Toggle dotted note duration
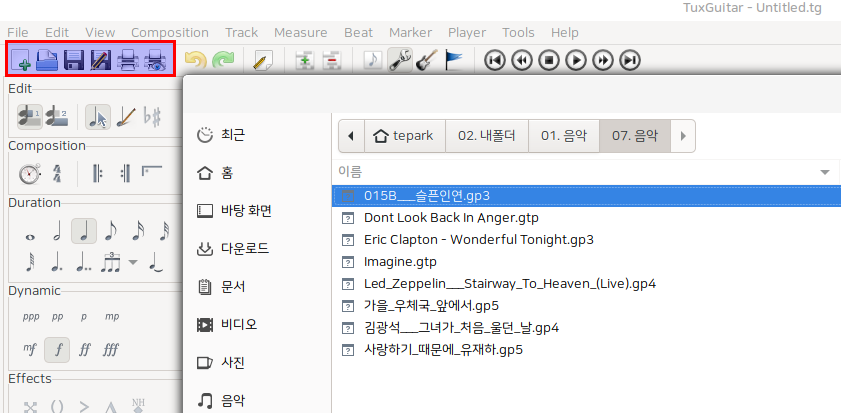This screenshot has width=841, height=413. (x=57, y=263)
